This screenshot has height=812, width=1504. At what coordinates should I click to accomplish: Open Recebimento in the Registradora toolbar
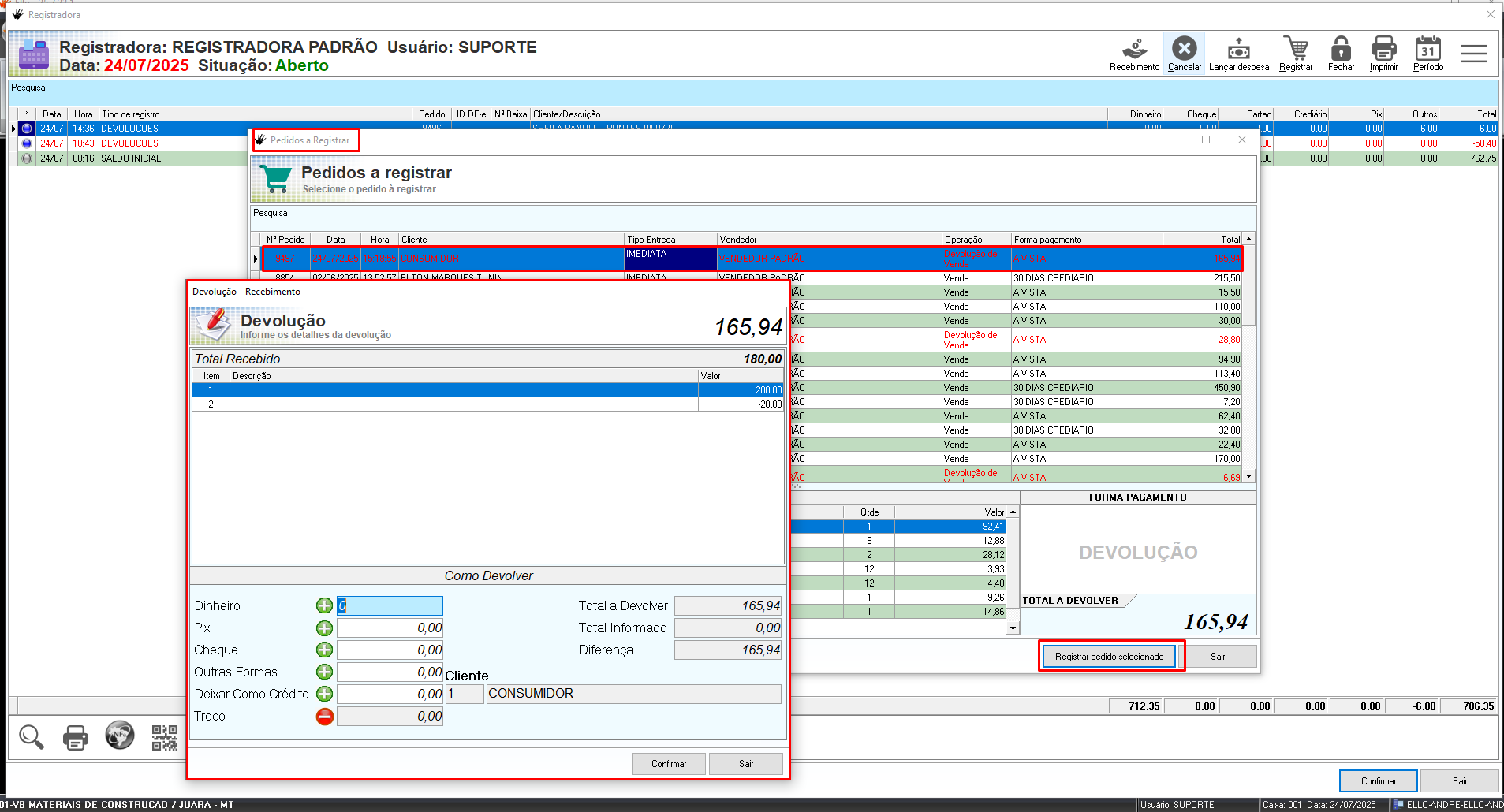[x=1134, y=54]
